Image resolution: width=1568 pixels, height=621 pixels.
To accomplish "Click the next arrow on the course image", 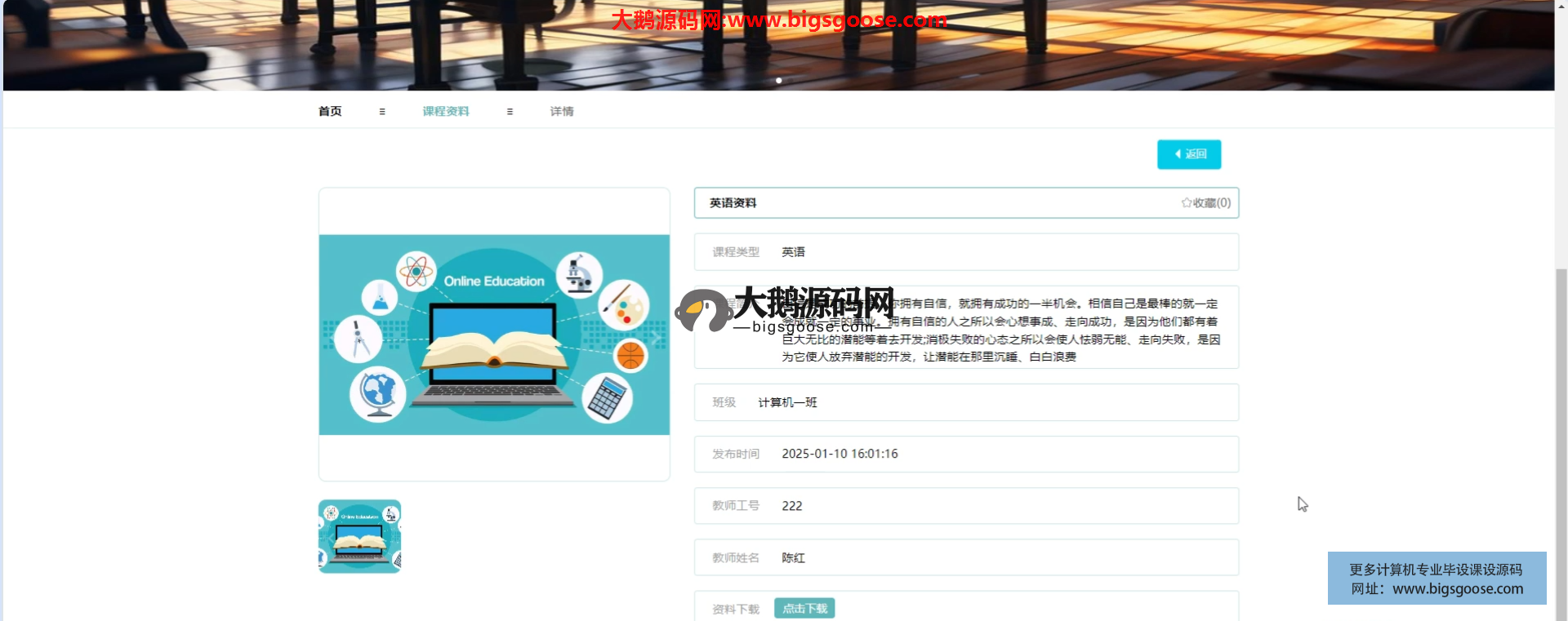I will (654, 335).
